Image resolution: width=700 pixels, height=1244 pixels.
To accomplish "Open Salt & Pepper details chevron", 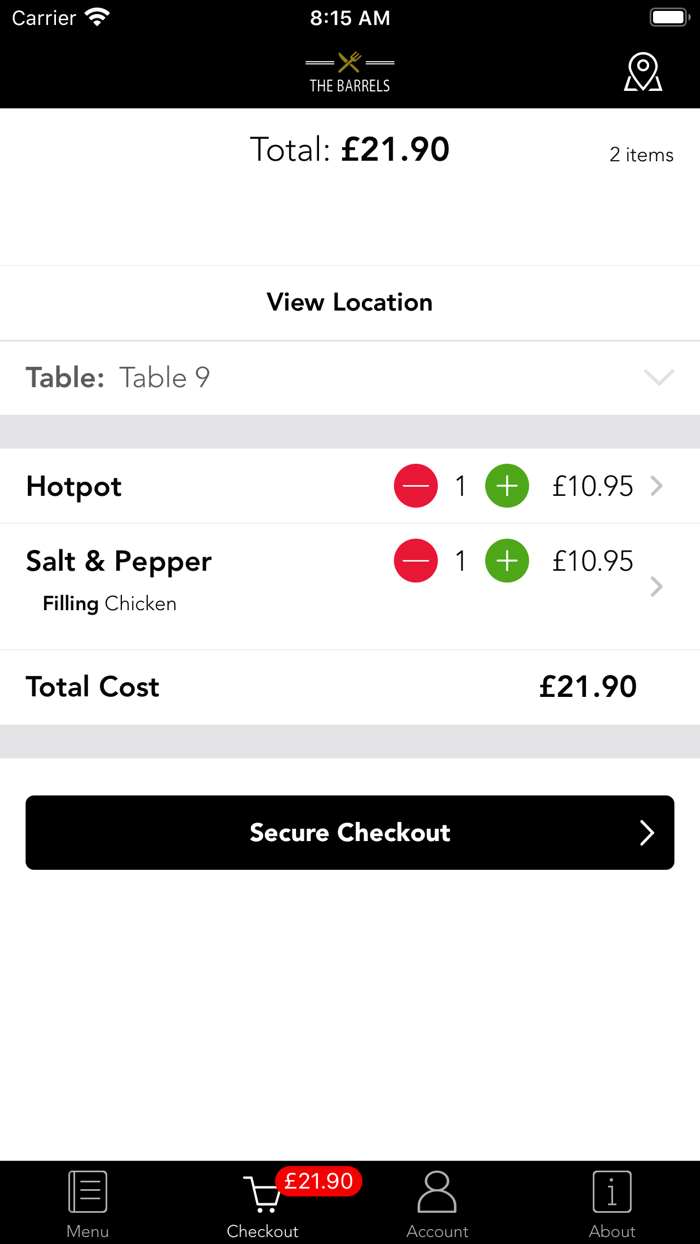I will coord(657,587).
